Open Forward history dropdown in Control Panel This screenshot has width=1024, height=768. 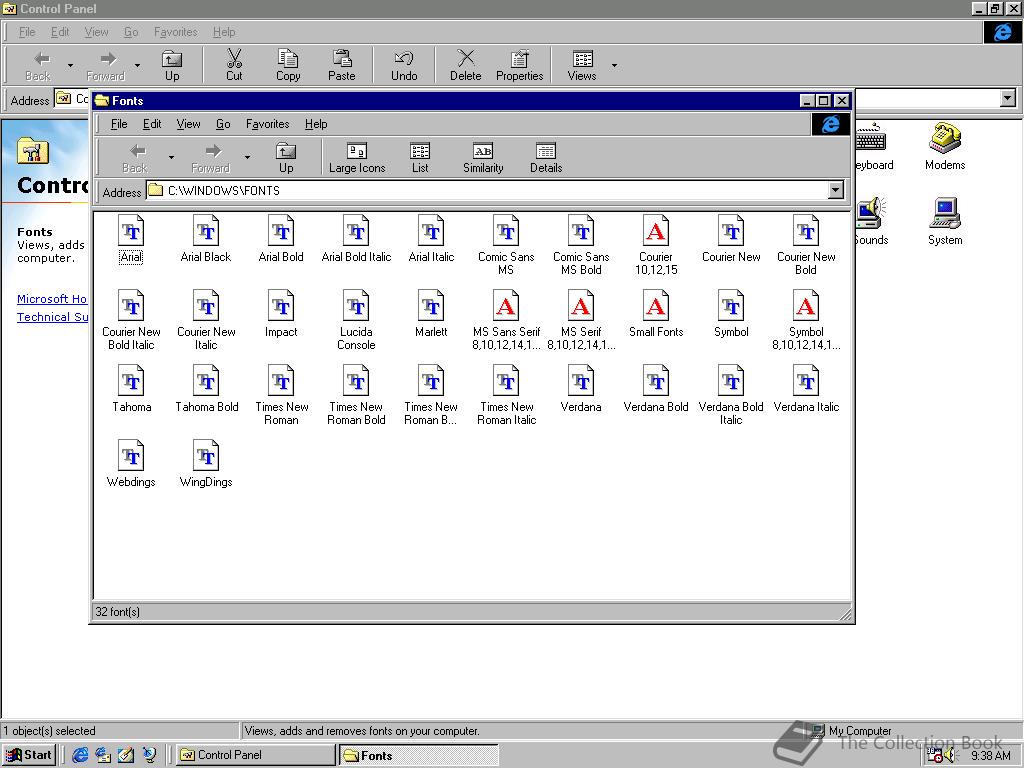137,65
